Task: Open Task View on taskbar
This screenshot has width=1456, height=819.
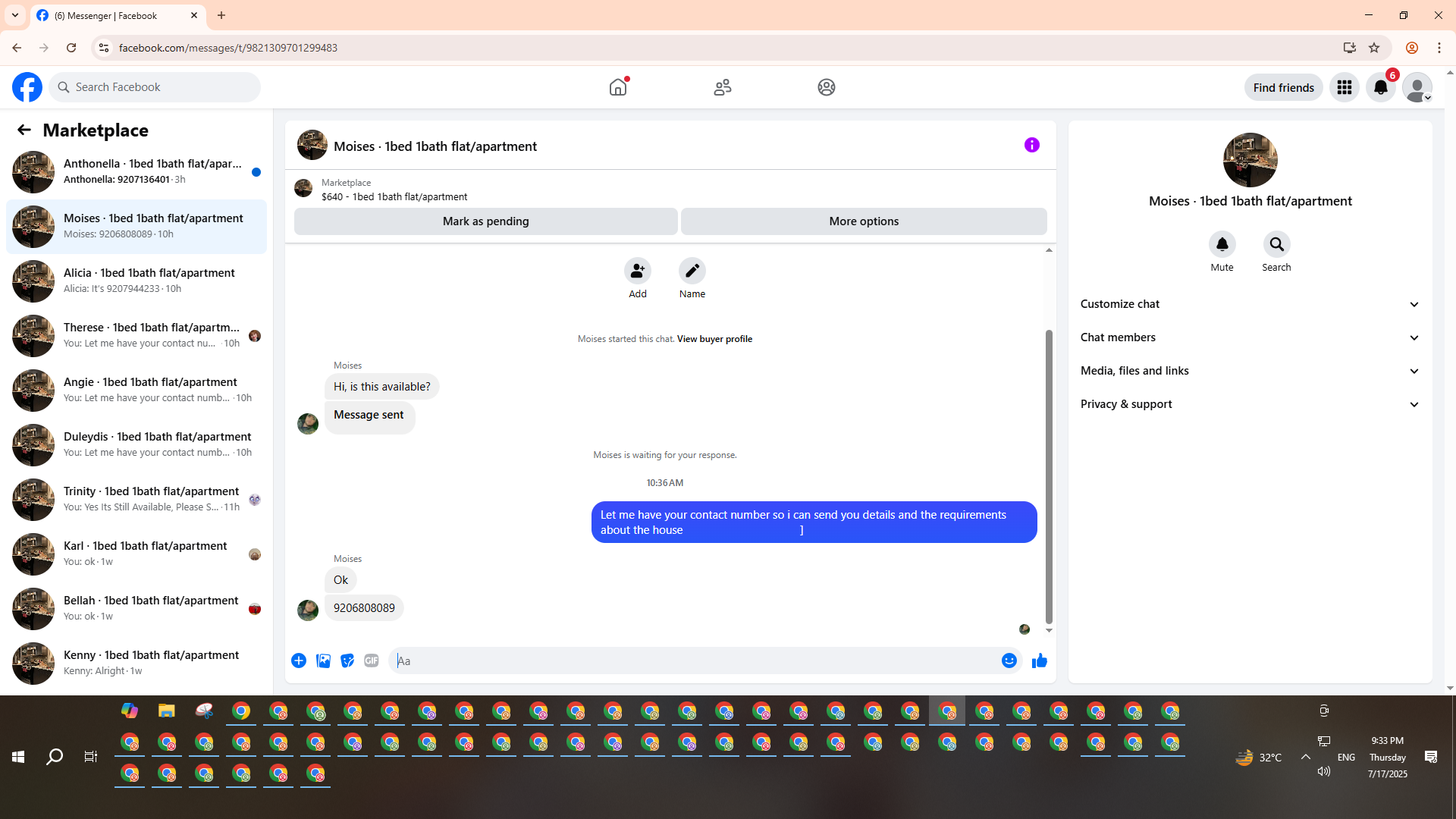Action: click(x=91, y=757)
